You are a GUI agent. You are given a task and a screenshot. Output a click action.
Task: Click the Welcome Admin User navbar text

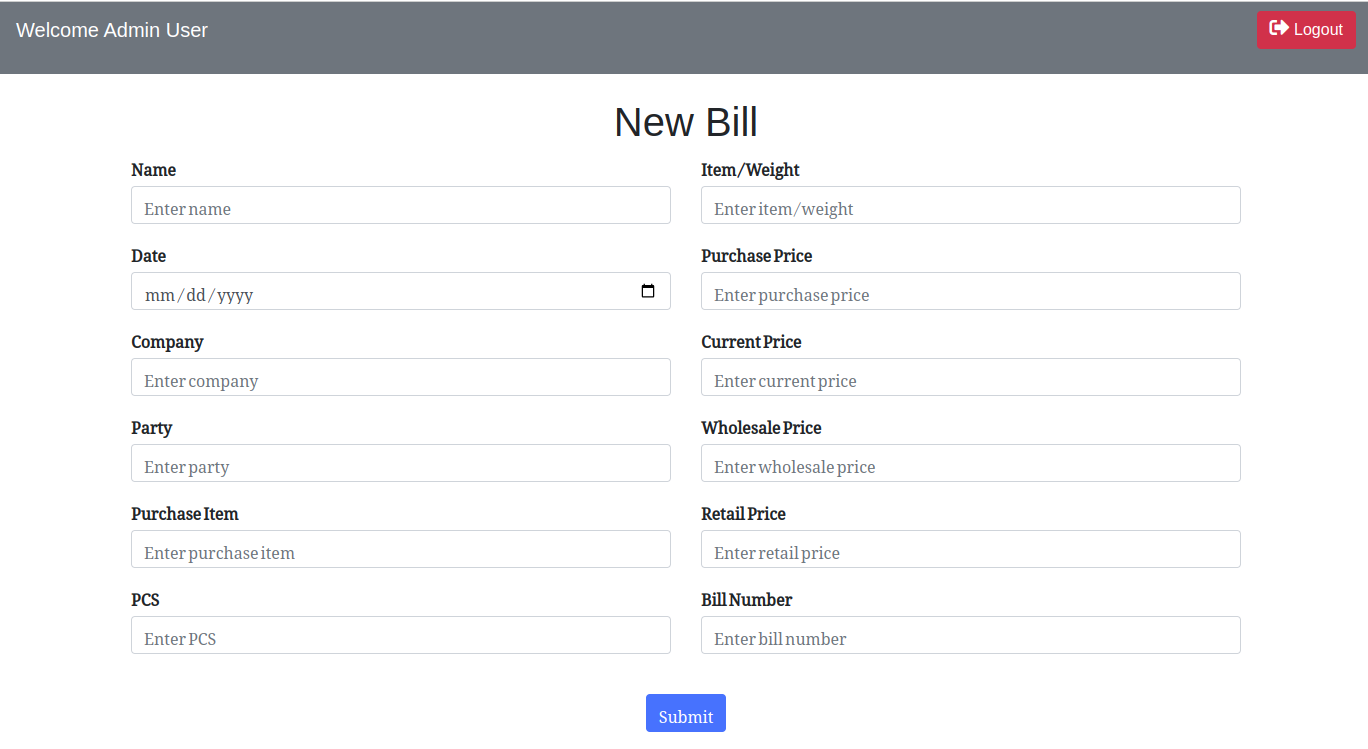112,30
